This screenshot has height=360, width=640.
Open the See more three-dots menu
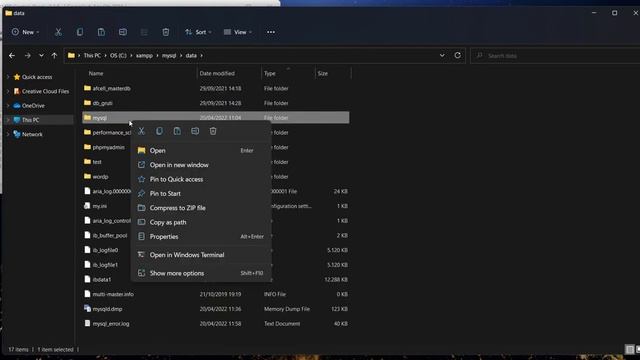click(x=271, y=32)
